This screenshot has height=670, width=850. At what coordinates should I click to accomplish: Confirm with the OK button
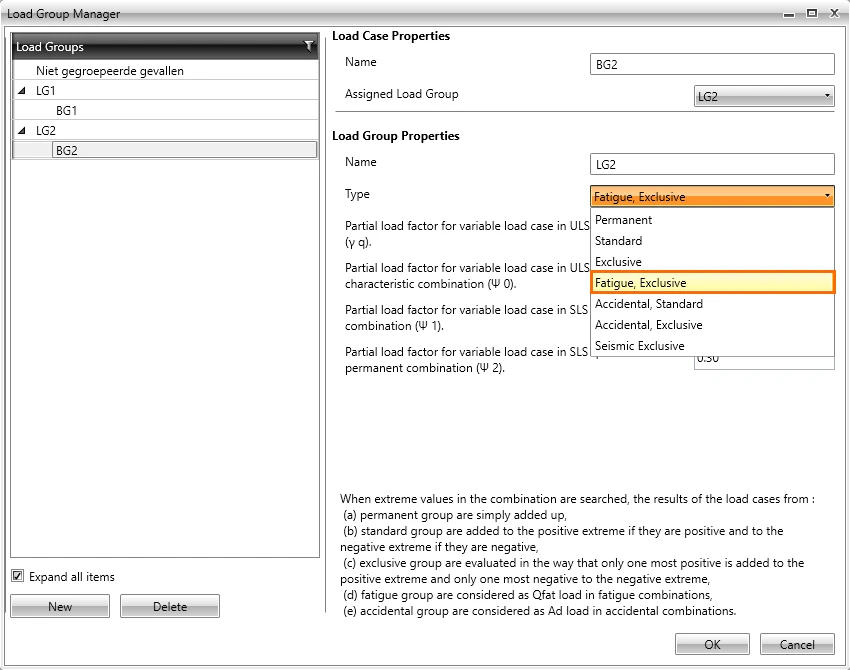(712, 644)
